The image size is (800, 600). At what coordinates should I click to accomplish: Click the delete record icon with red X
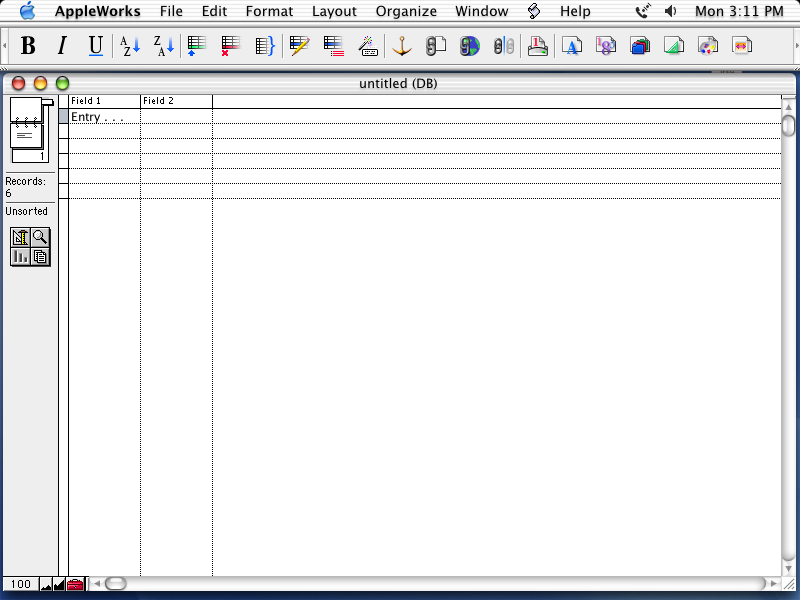click(x=231, y=45)
